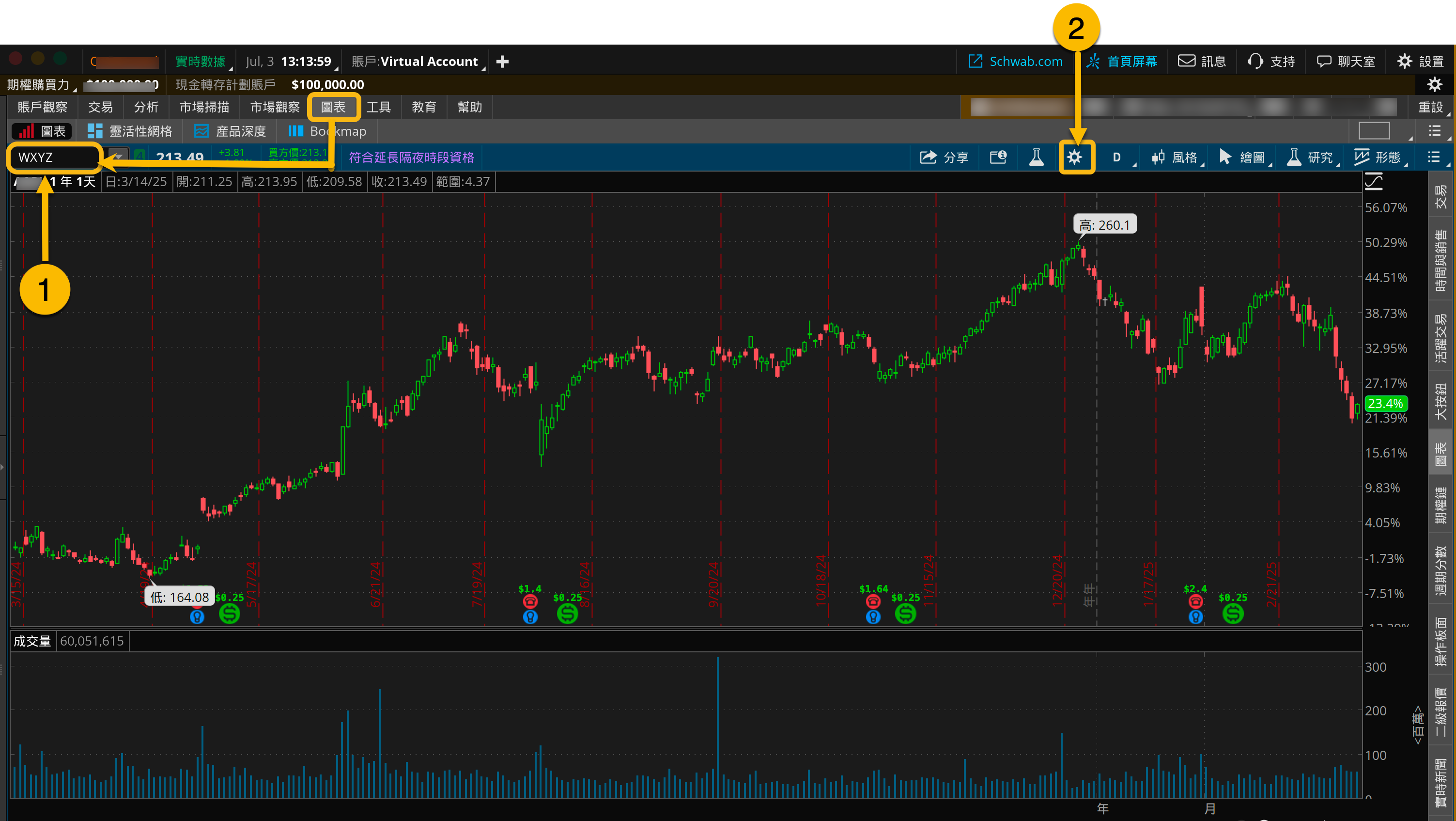
Task: Click the Schwab.com link
Action: pyautogui.click(x=1015, y=61)
